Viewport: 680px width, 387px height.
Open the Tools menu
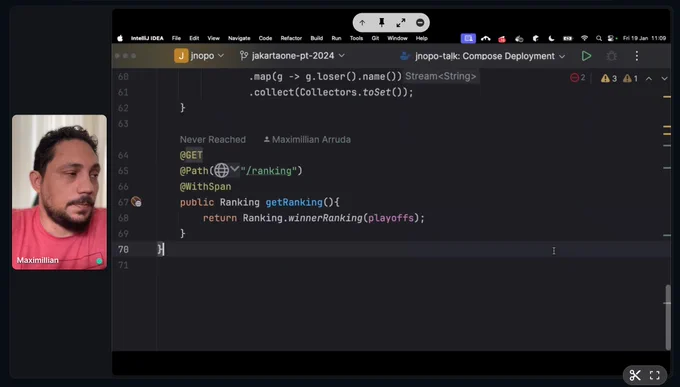356,38
